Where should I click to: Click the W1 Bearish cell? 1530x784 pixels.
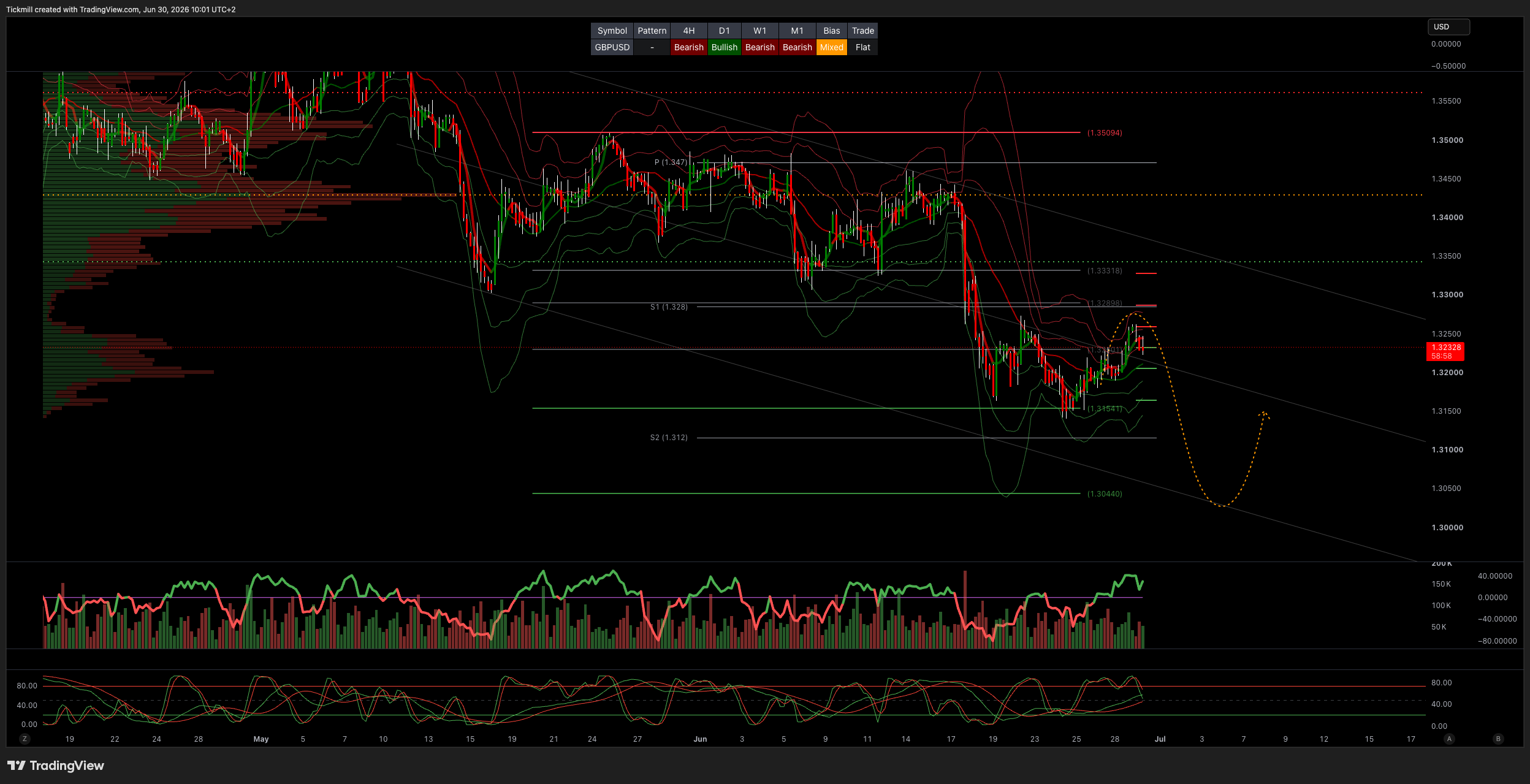pos(759,47)
